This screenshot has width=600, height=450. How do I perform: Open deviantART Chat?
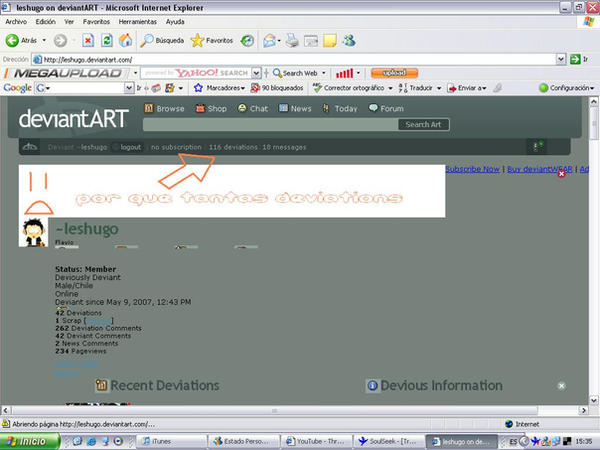253,108
